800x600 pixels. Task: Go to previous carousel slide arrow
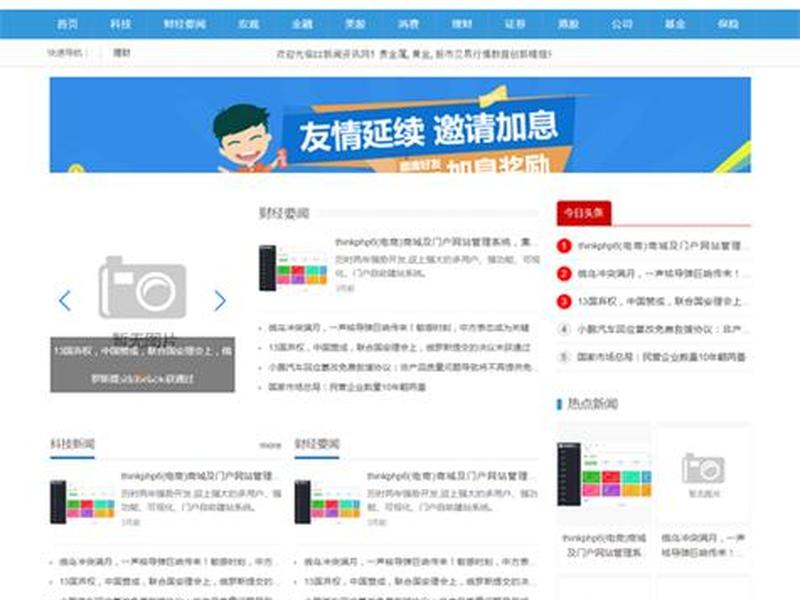tap(65, 301)
